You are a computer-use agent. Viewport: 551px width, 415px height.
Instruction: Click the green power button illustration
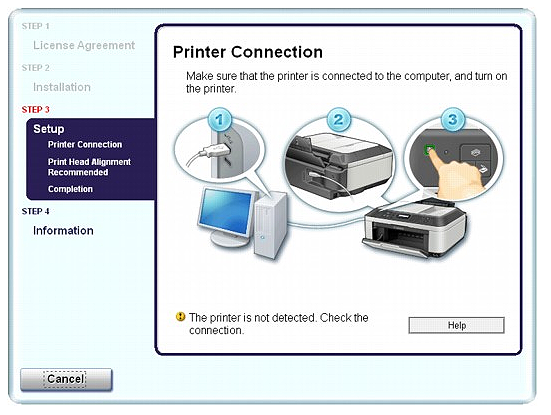(x=429, y=150)
